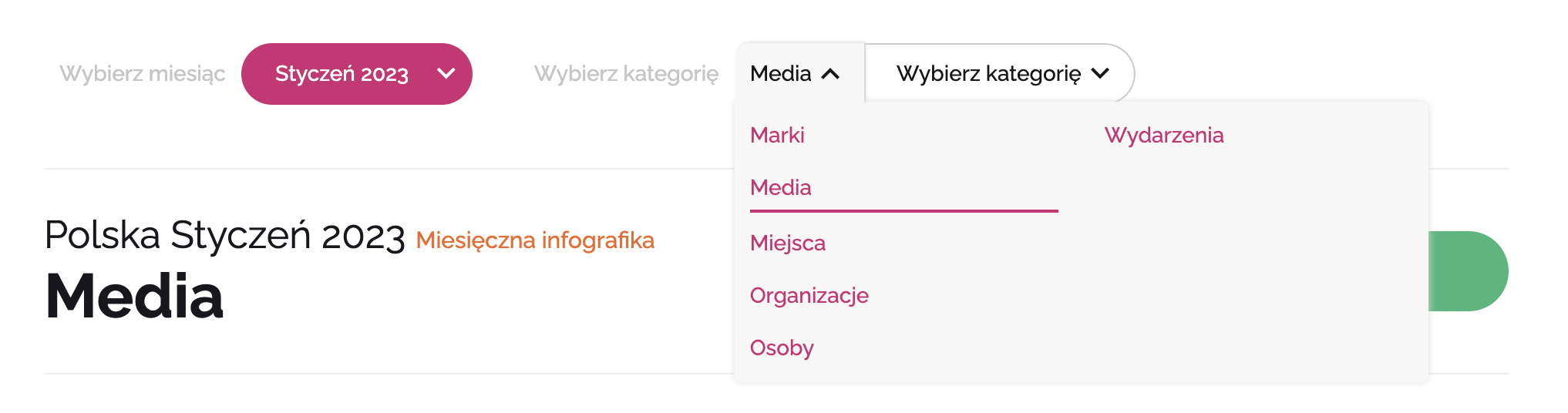Select "Marki" from the category list
This screenshot has height=413, width=1568.
[x=777, y=136]
